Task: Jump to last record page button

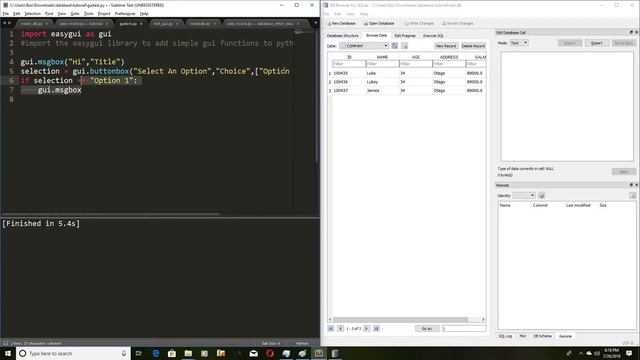Action: coord(376,329)
